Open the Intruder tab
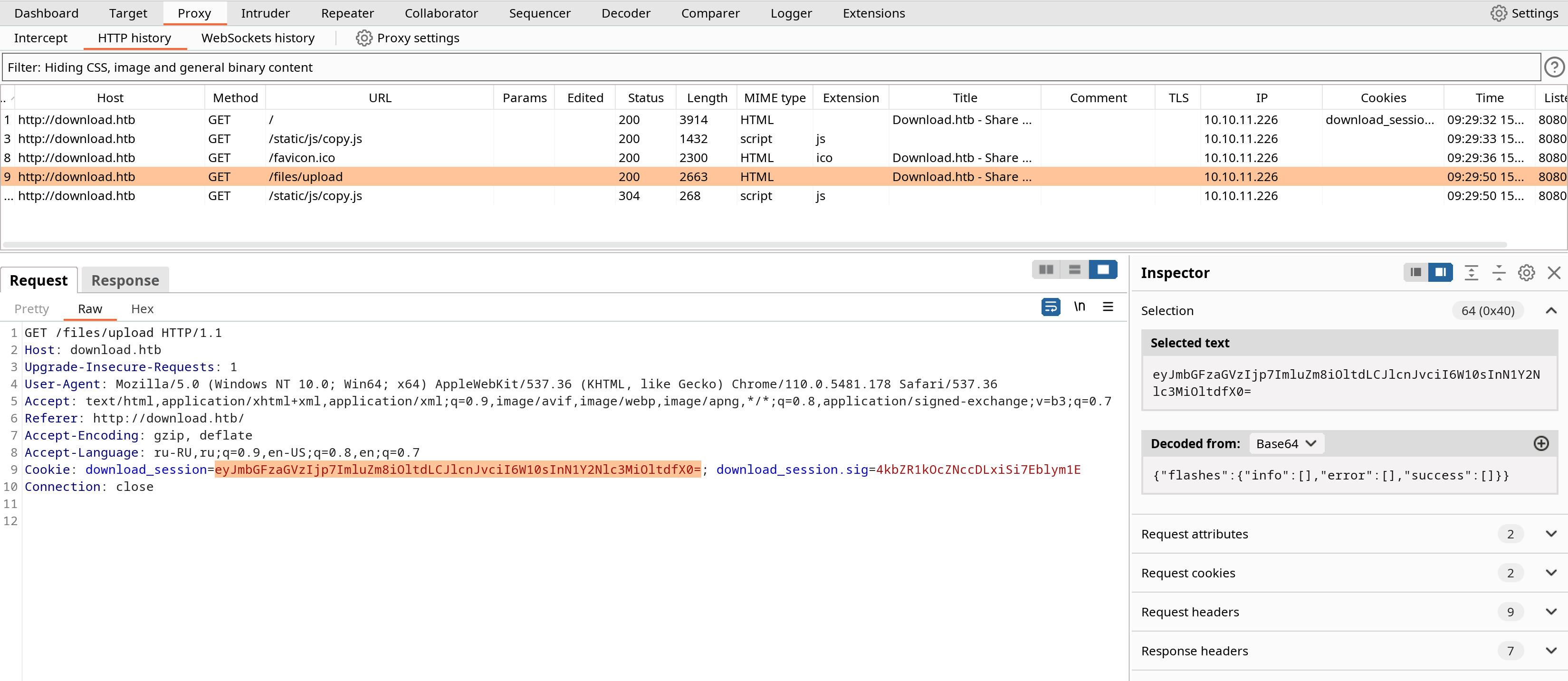This screenshot has width=1568, height=681. click(x=266, y=13)
